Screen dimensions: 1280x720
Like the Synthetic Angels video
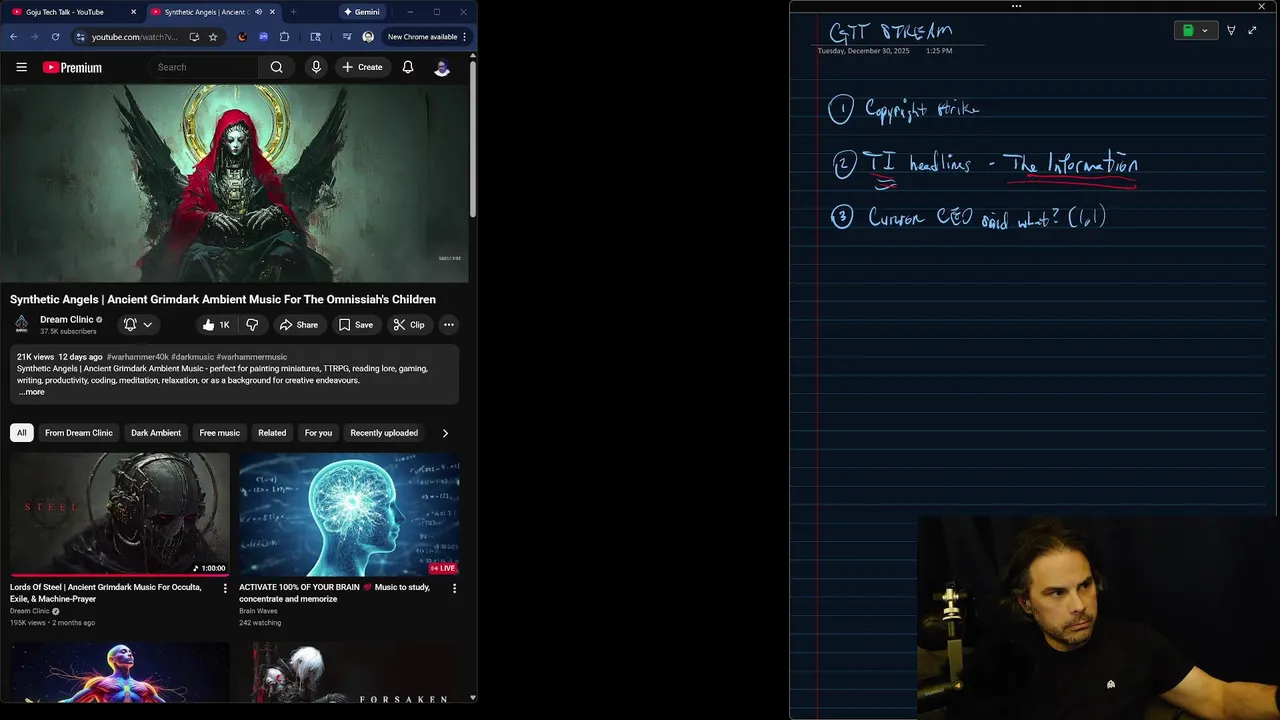point(216,325)
